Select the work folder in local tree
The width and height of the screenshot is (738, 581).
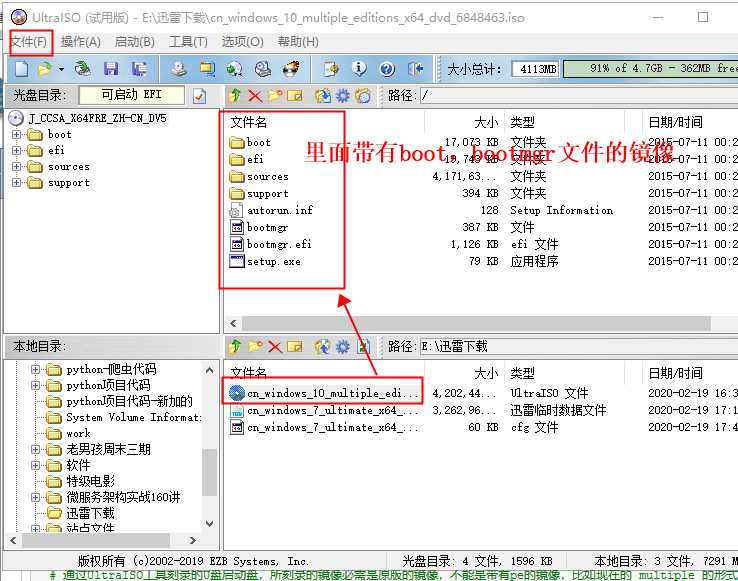(78, 433)
